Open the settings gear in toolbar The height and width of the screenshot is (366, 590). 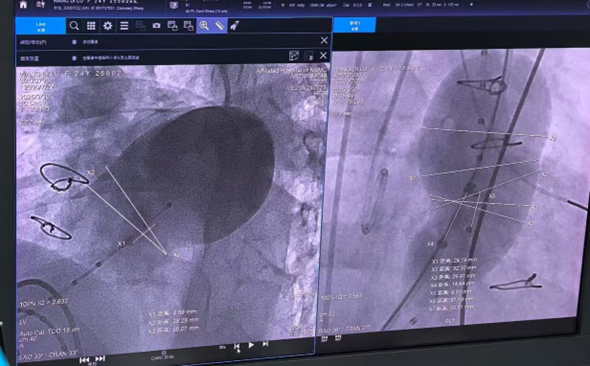click(x=108, y=26)
